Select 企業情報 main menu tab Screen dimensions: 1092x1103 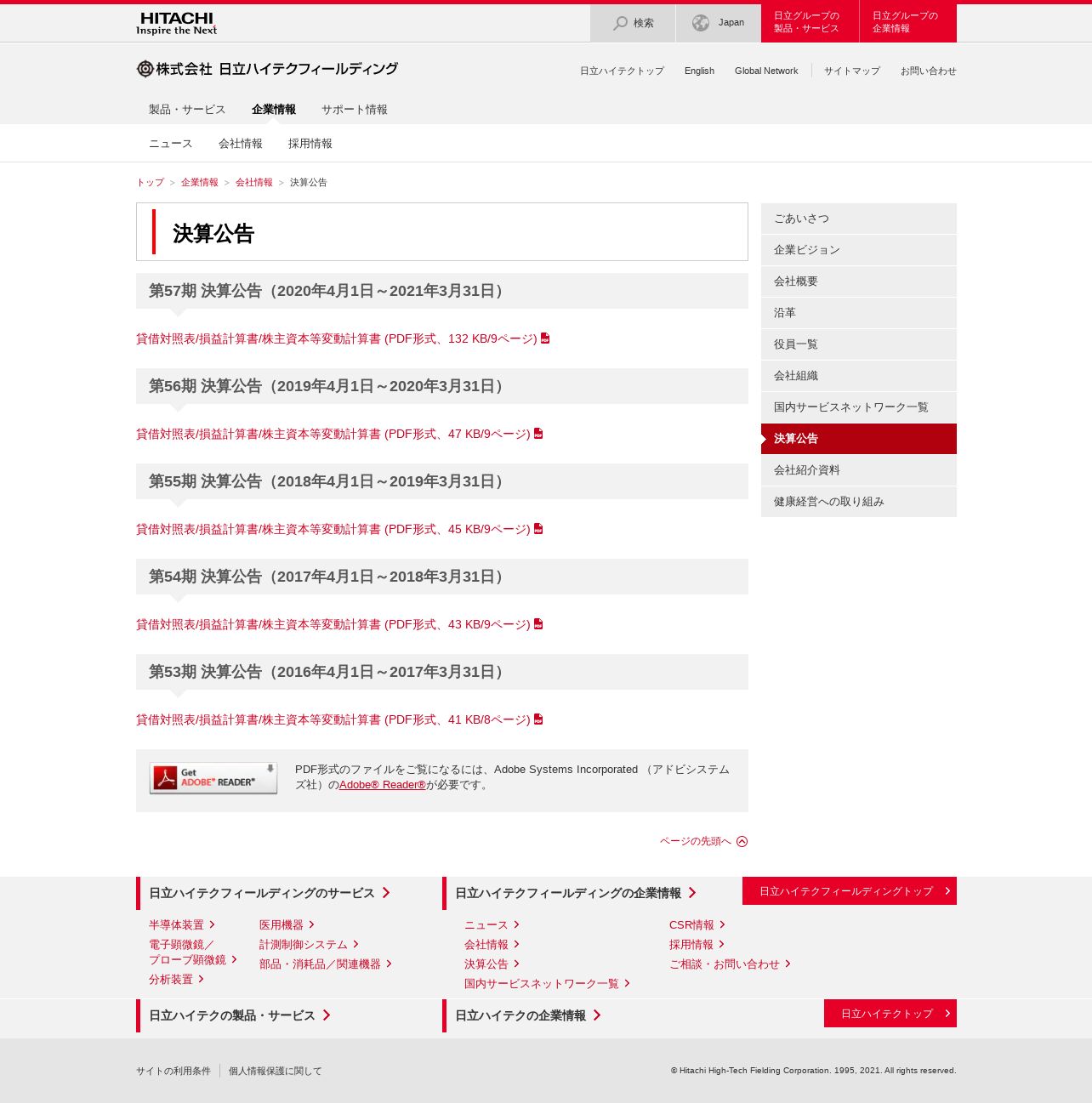(274, 109)
